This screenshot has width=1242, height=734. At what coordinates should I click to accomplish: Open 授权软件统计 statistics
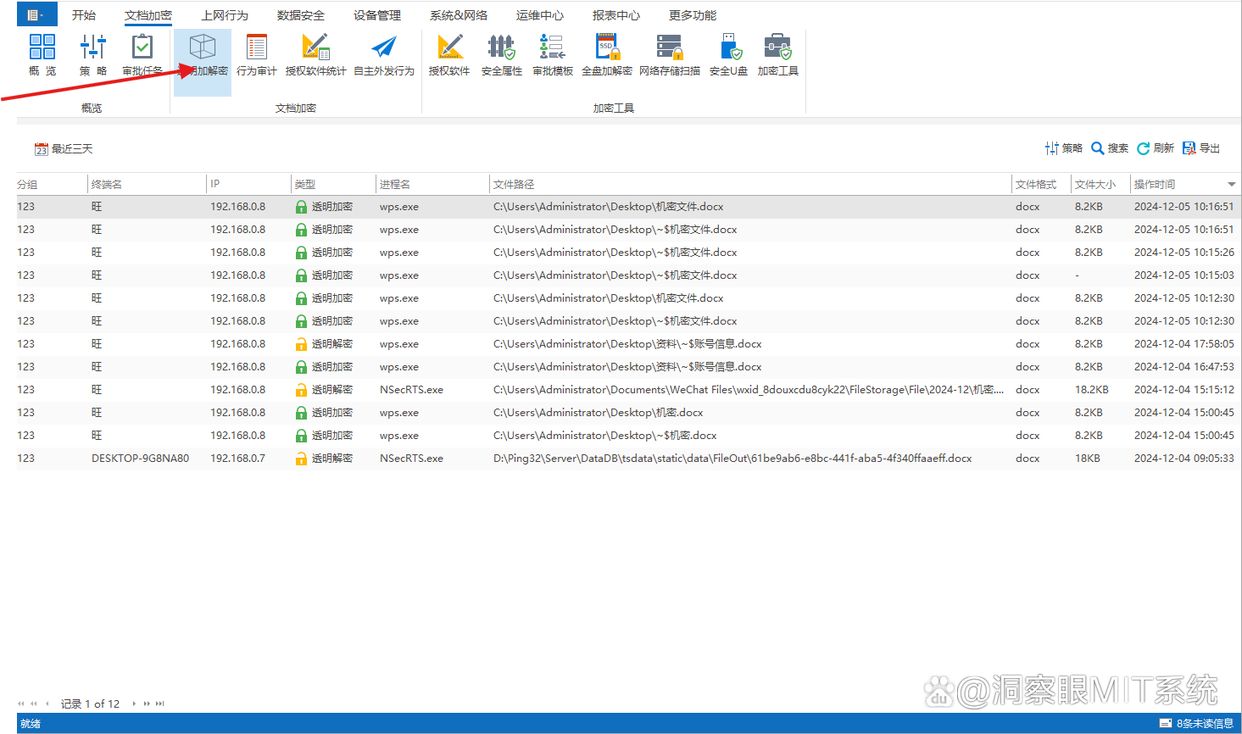316,55
